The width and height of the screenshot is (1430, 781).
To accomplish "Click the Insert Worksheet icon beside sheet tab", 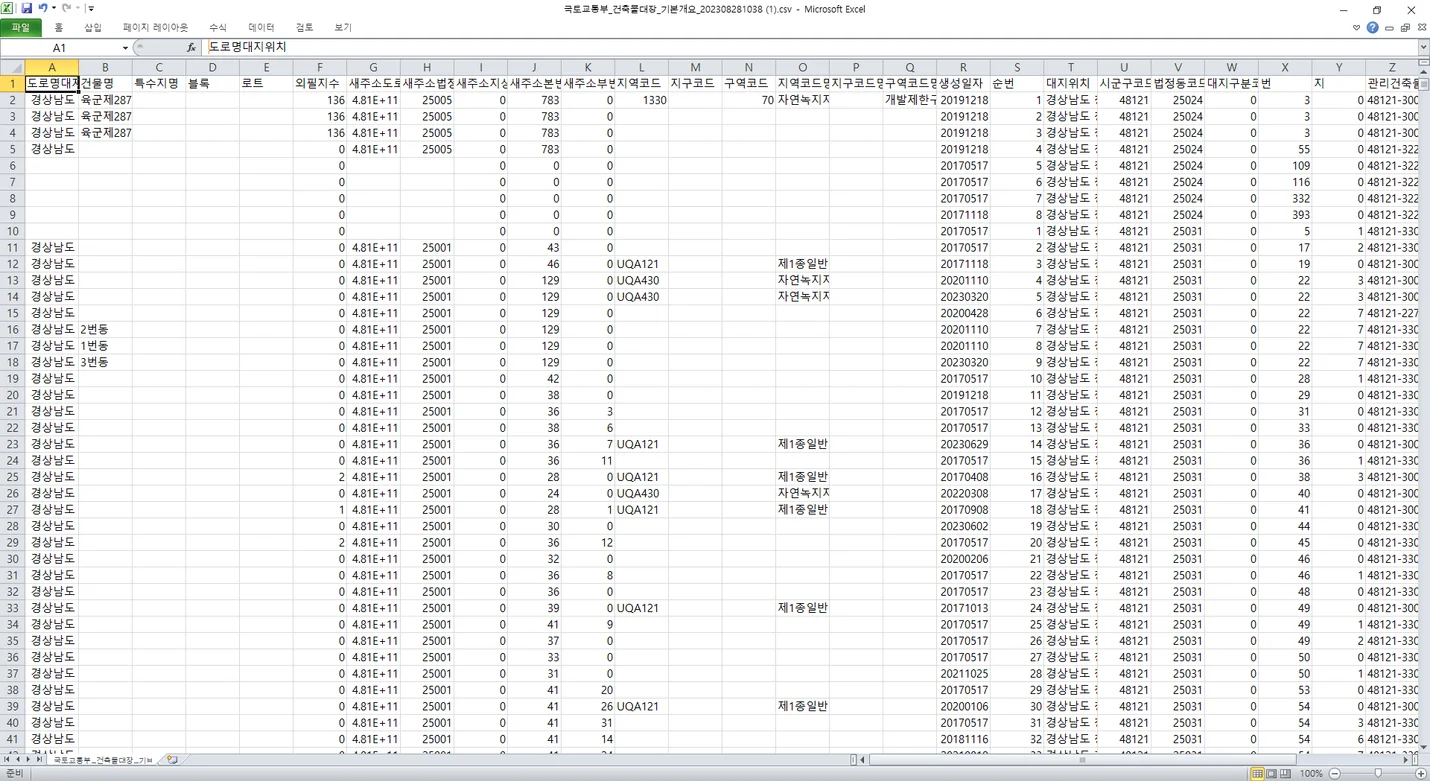I will (172, 760).
